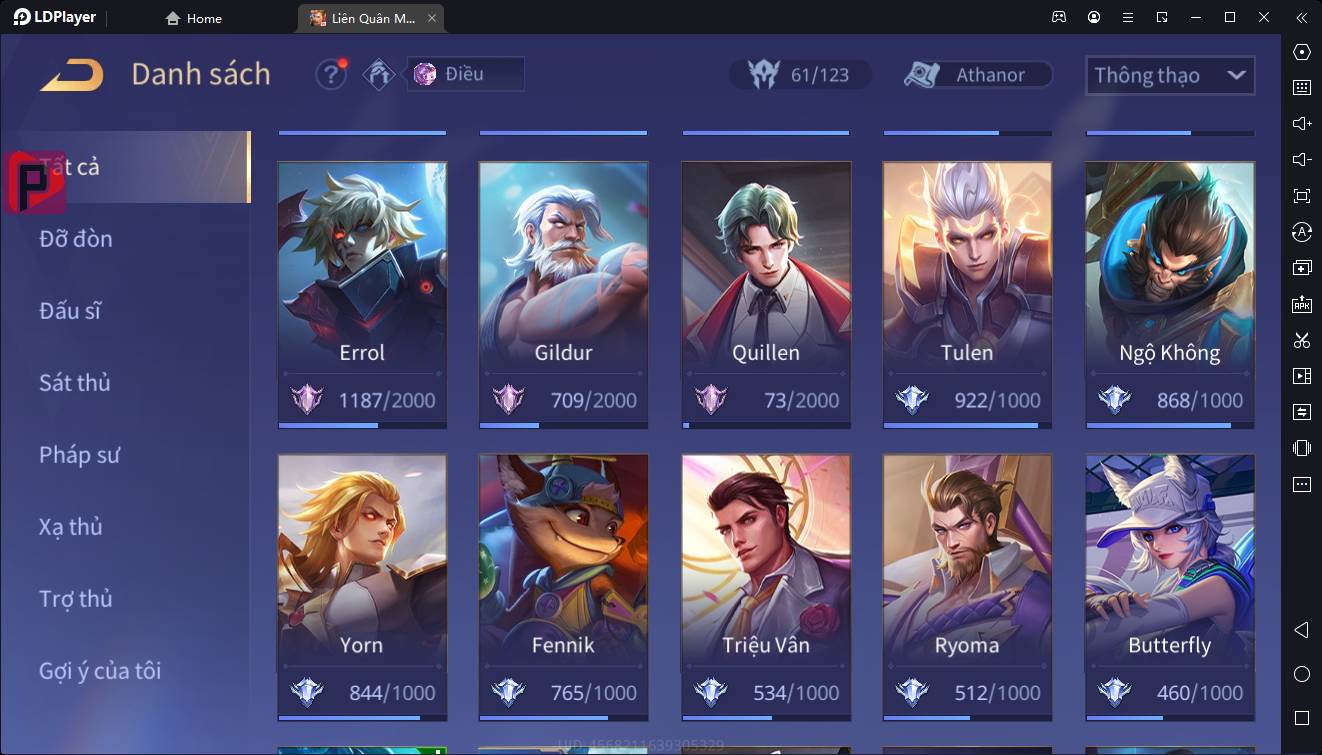Image resolution: width=1322 pixels, height=755 pixels.
Task: Click Errol's 1187/2000 progress bar
Action: pos(362,425)
